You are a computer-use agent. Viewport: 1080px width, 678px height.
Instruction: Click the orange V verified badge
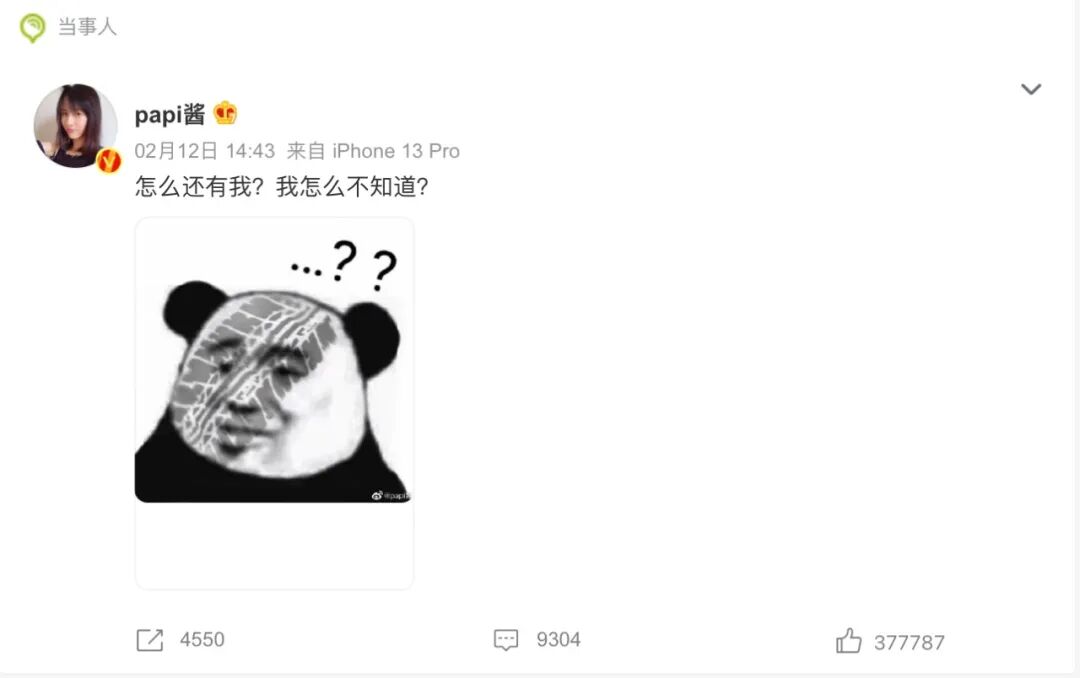pyautogui.click(x=108, y=161)
